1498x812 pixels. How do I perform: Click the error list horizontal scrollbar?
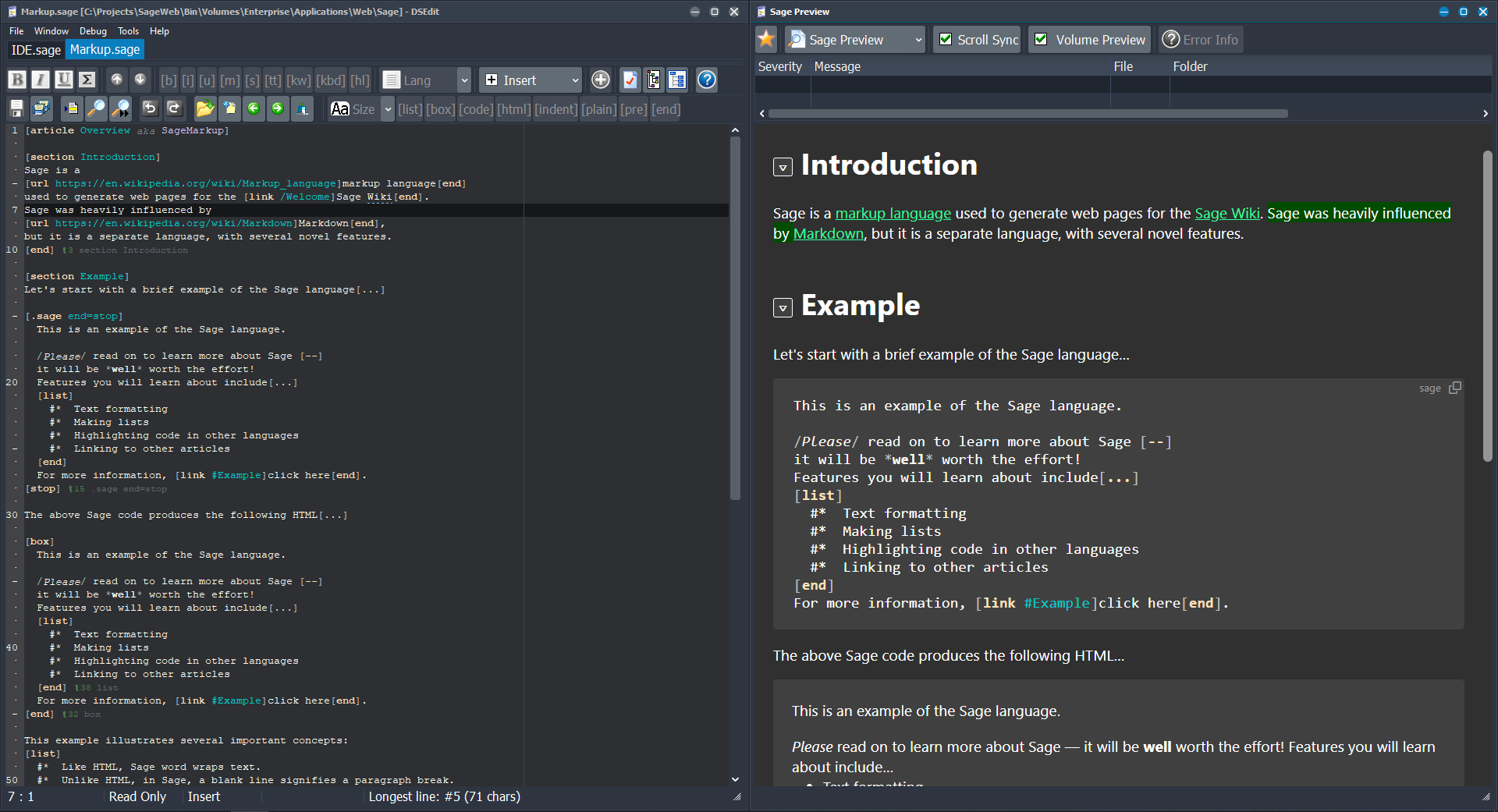tap(1028, 114)
